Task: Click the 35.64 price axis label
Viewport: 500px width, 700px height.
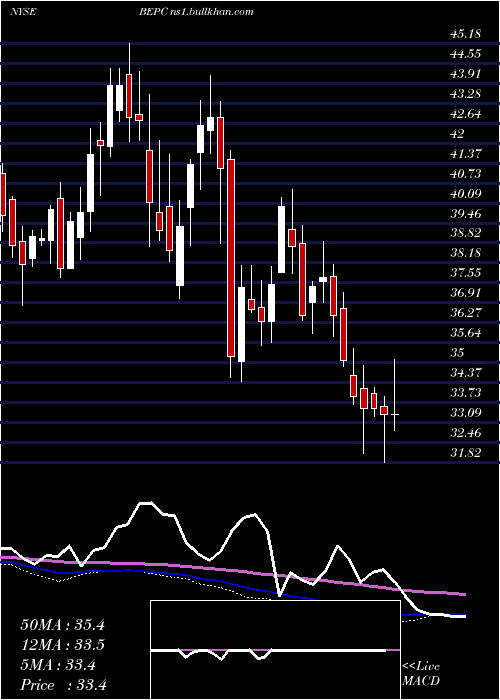Action: pyautogui.click(x=466, y=333)
